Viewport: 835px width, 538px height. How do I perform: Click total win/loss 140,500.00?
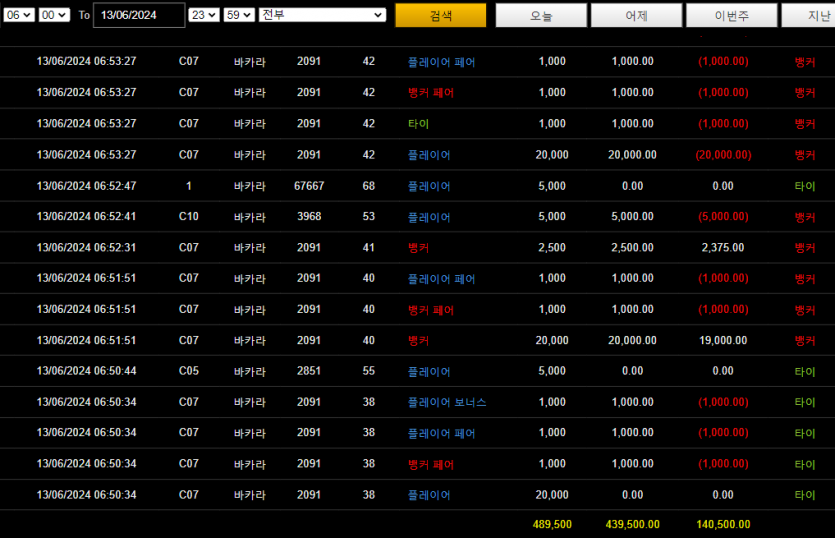point(723,524)
